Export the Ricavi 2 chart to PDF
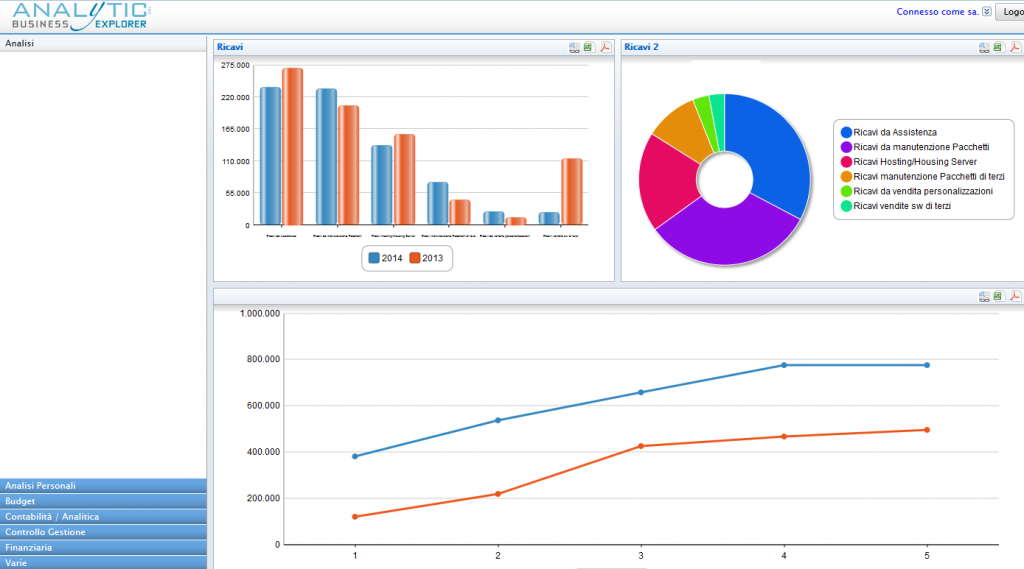 click(1015, 47)
